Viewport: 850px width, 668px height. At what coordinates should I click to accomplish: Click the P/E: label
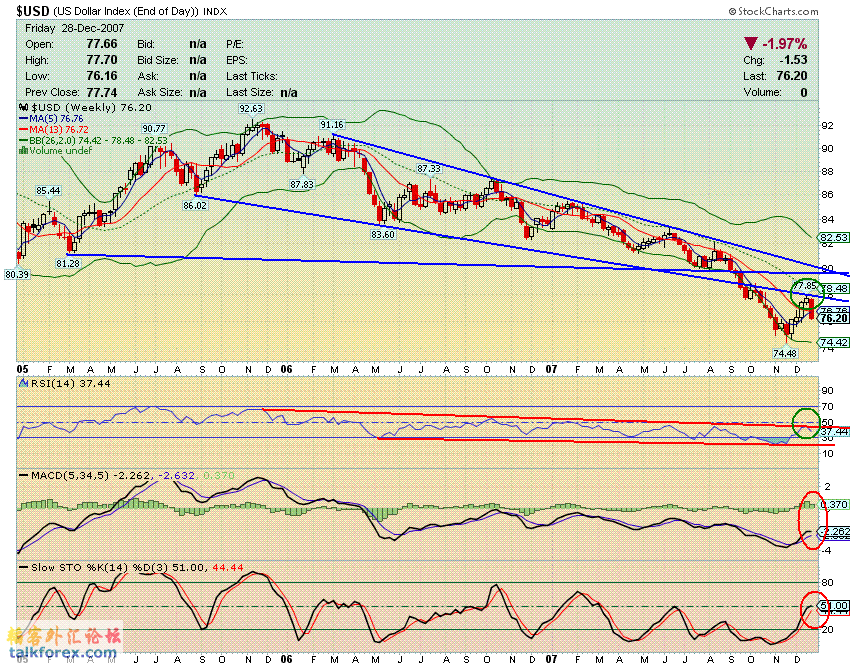pos(235,44)
